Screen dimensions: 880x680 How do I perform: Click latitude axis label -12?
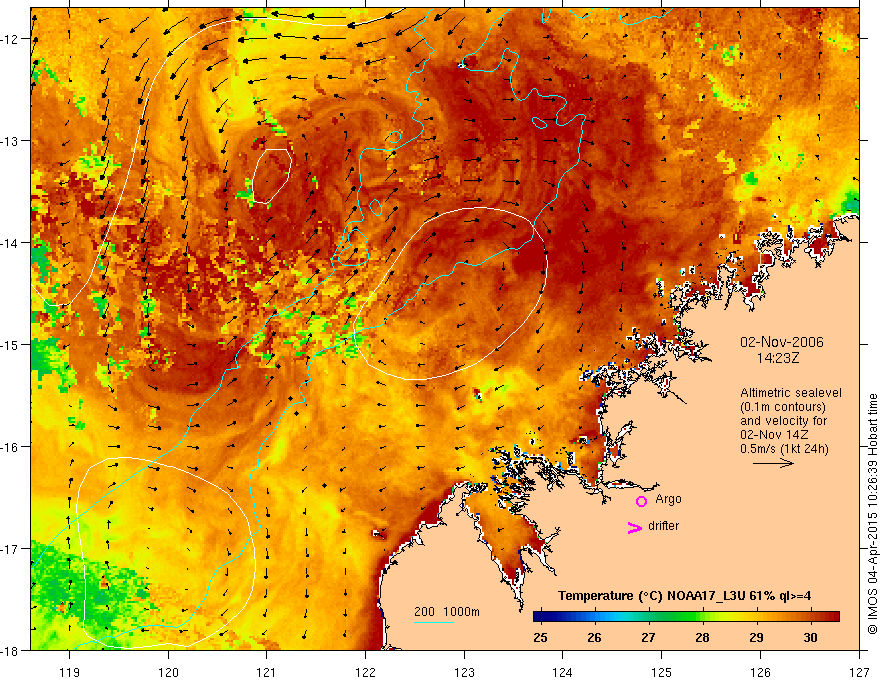pyautogui.click(x=10, y=39)
